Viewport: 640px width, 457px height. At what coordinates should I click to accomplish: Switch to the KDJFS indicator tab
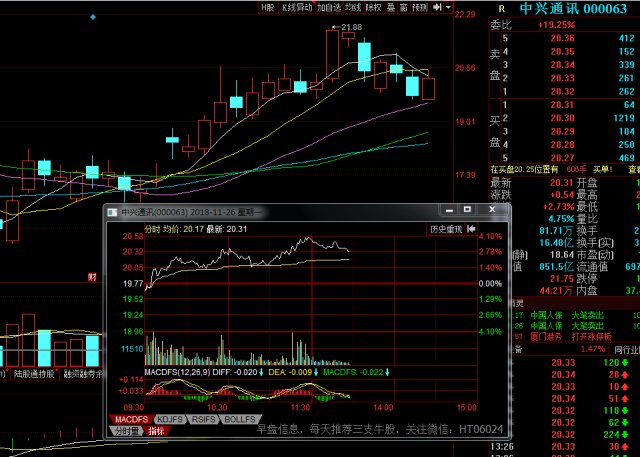coord(170,419)
